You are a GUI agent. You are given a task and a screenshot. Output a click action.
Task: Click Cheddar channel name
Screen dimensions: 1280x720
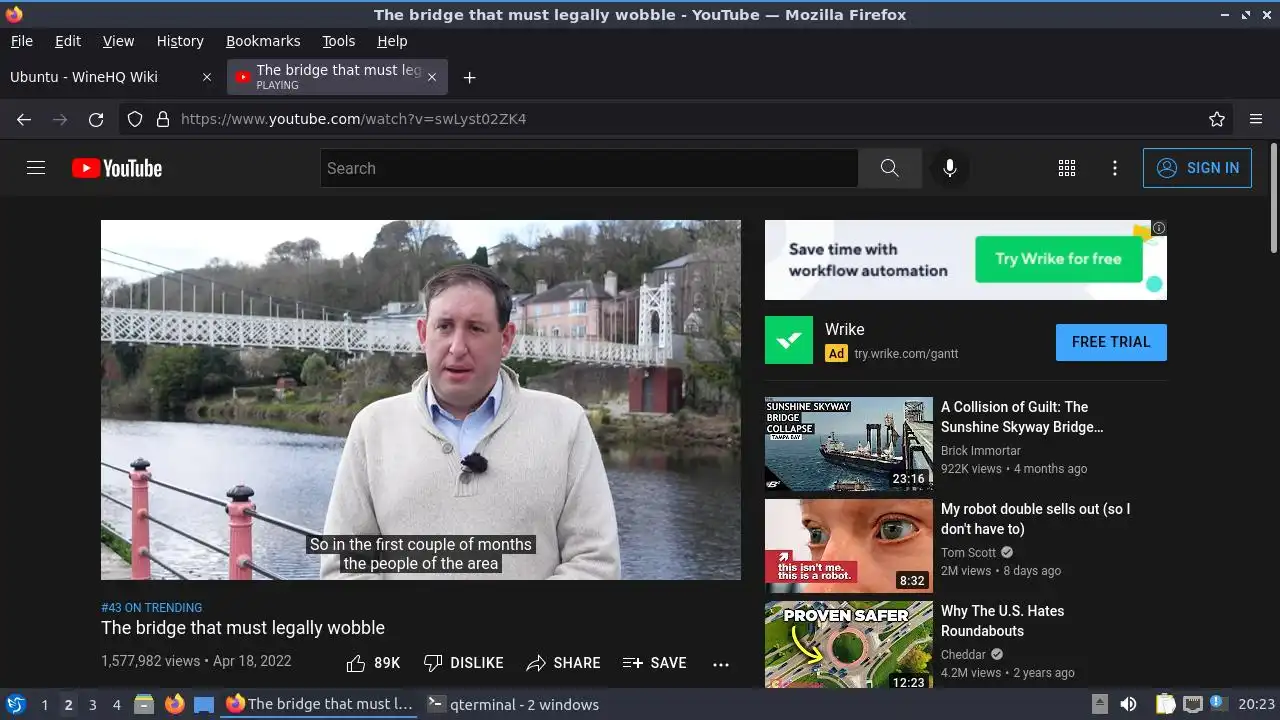pos(964,654)
